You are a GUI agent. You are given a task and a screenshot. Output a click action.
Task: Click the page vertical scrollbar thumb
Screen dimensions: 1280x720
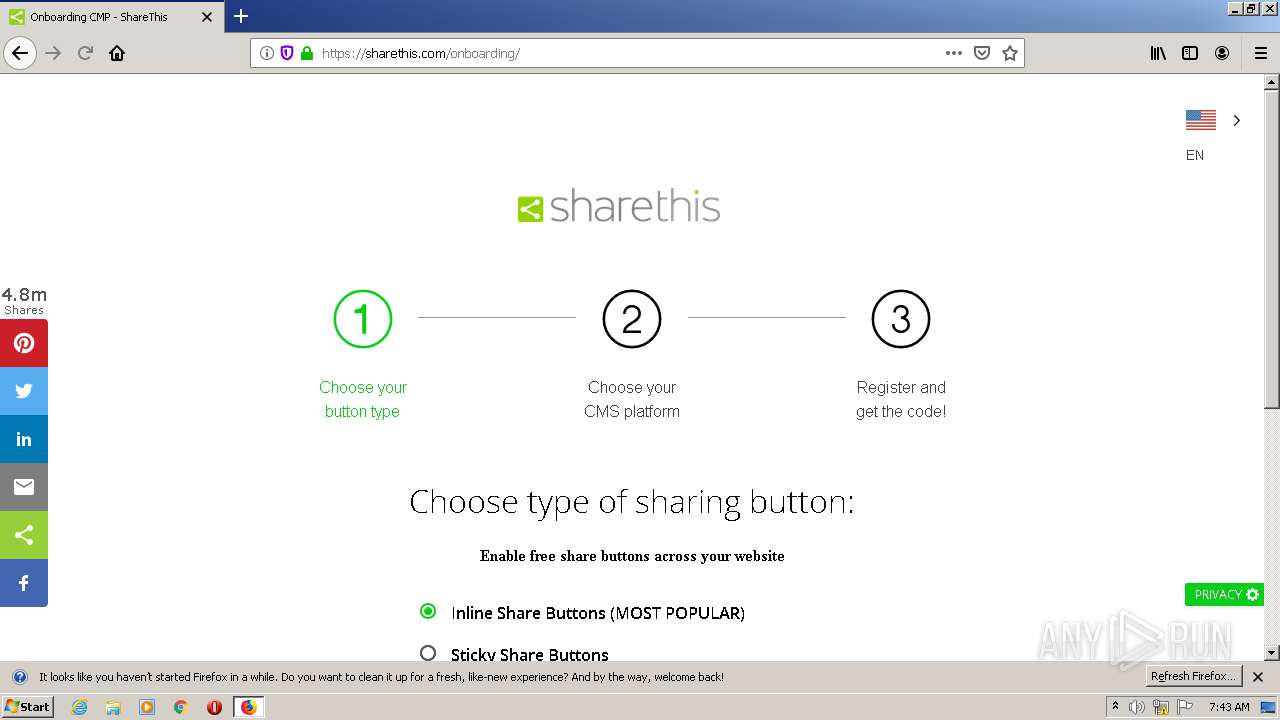1272,250
